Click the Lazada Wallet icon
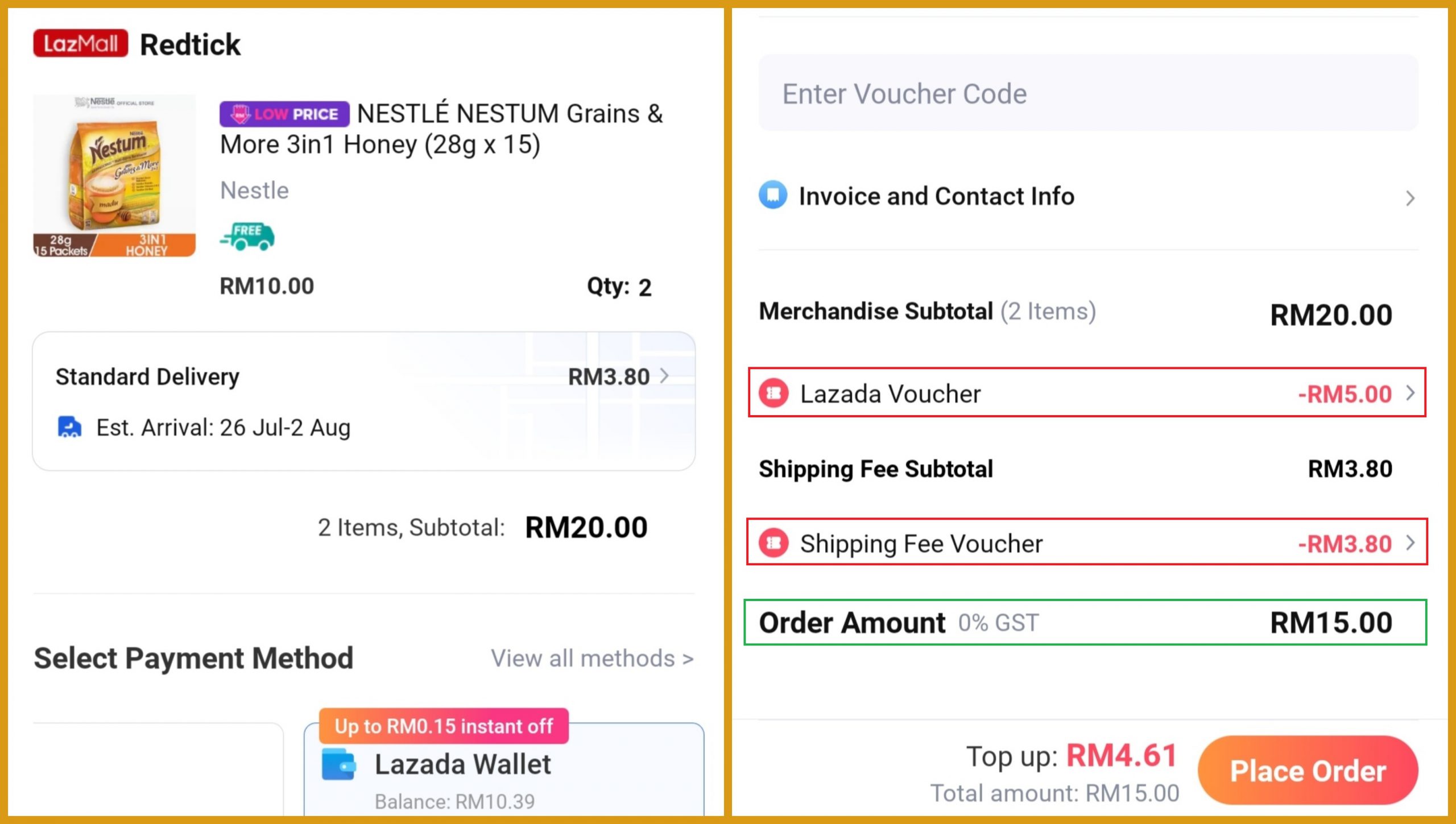Viewport: 1456px width, 824px height. 339,764
